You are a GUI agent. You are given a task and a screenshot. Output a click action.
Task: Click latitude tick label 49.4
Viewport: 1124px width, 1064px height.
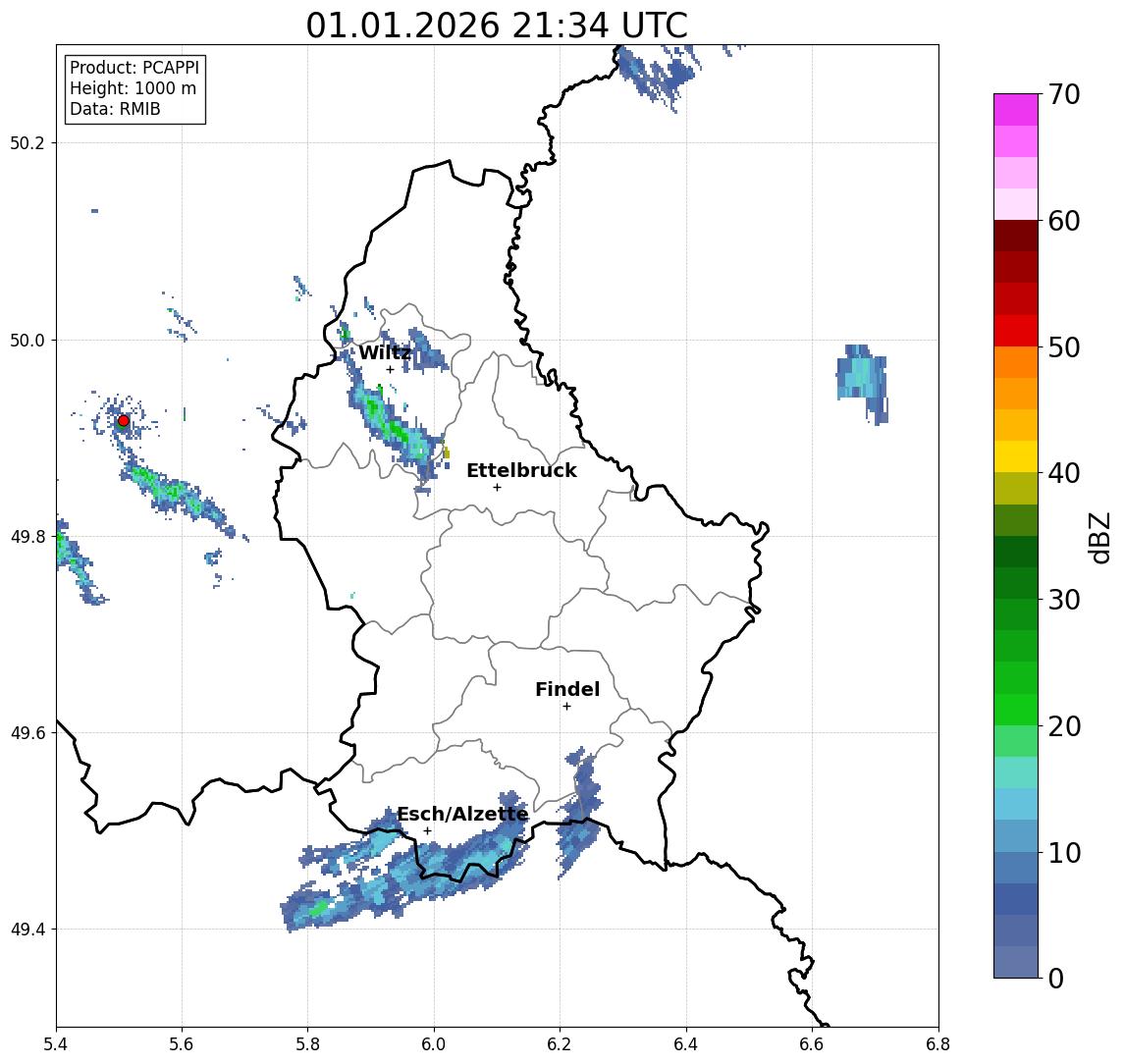27,930
